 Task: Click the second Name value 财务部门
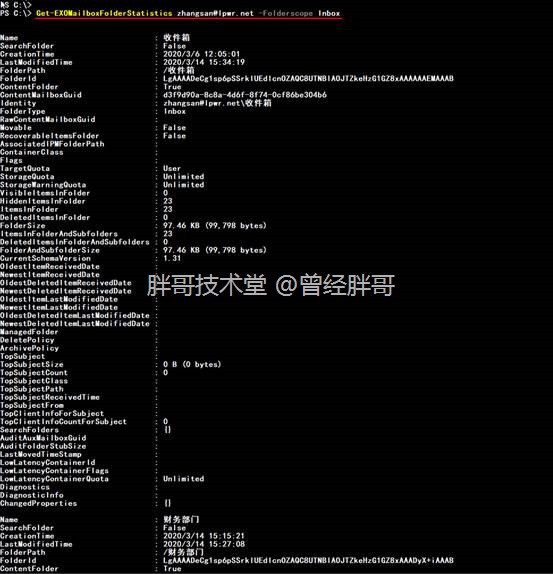181,519
